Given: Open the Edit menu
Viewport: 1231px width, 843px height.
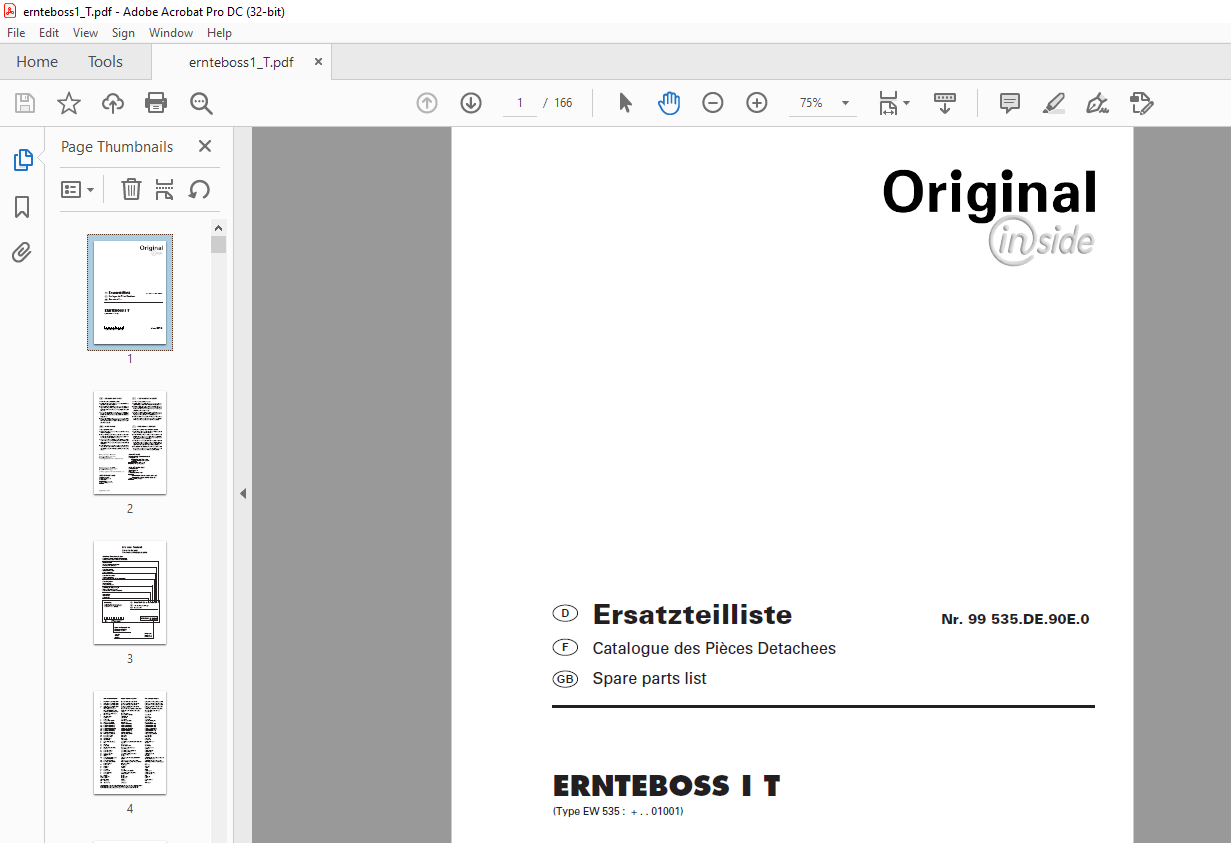Looking at the screenshot, I should click(x=49, y=33).
